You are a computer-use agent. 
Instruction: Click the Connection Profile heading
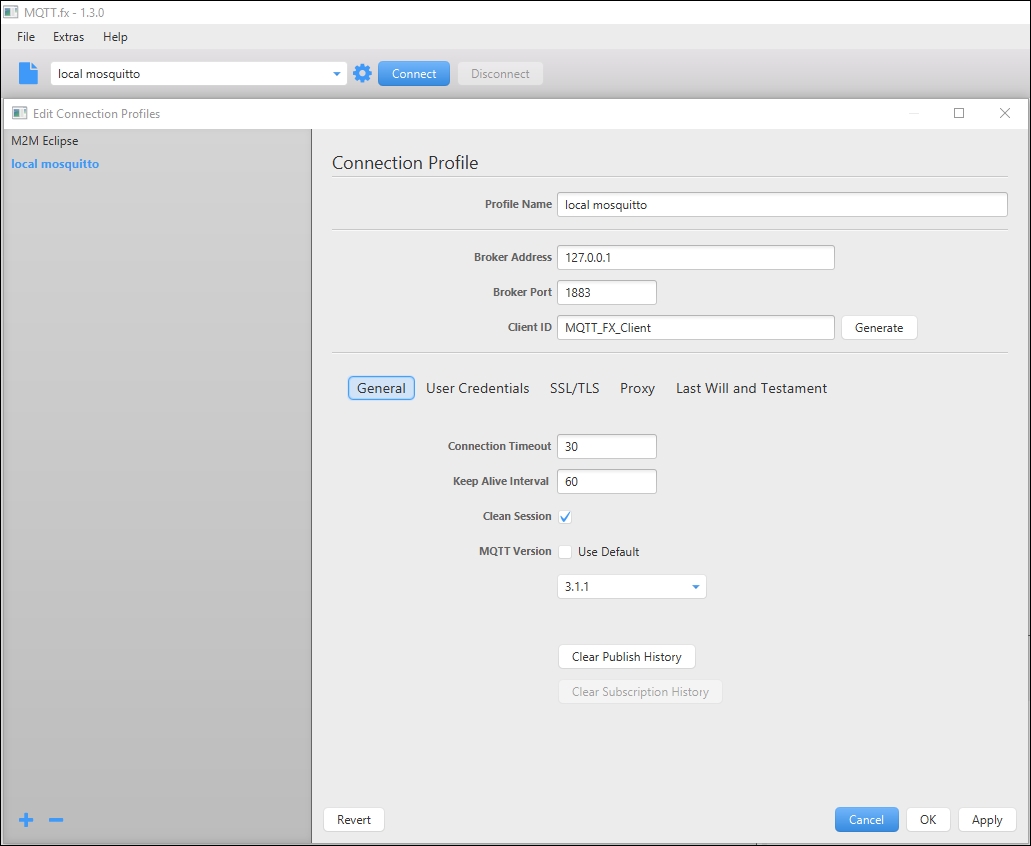[405, 162]
